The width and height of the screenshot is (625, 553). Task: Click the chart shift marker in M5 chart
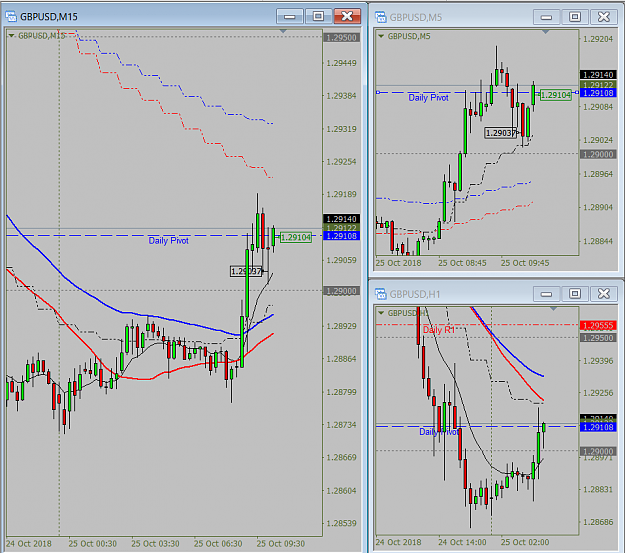click(x=545, y=31)
